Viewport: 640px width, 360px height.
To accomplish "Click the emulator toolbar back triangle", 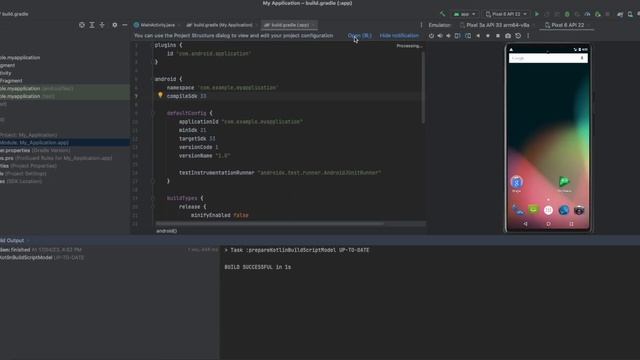I will pos(478,36).
